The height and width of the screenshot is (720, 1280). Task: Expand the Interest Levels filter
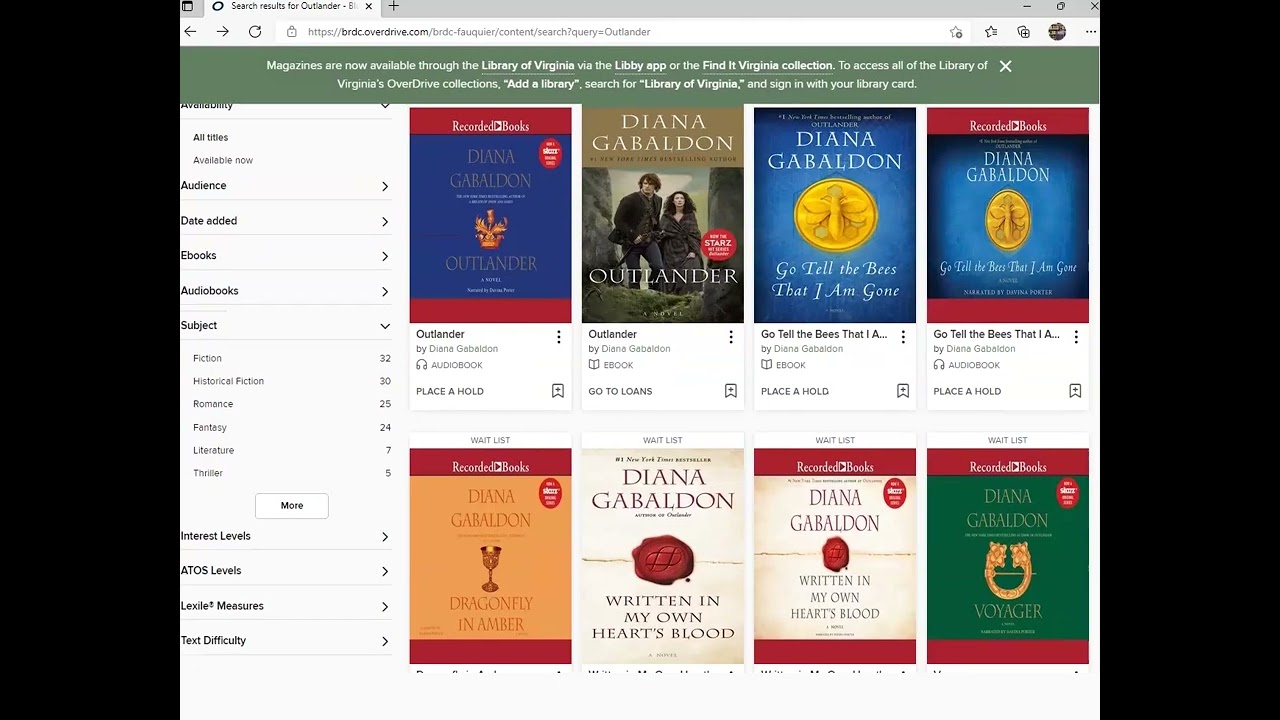[285, 536]
